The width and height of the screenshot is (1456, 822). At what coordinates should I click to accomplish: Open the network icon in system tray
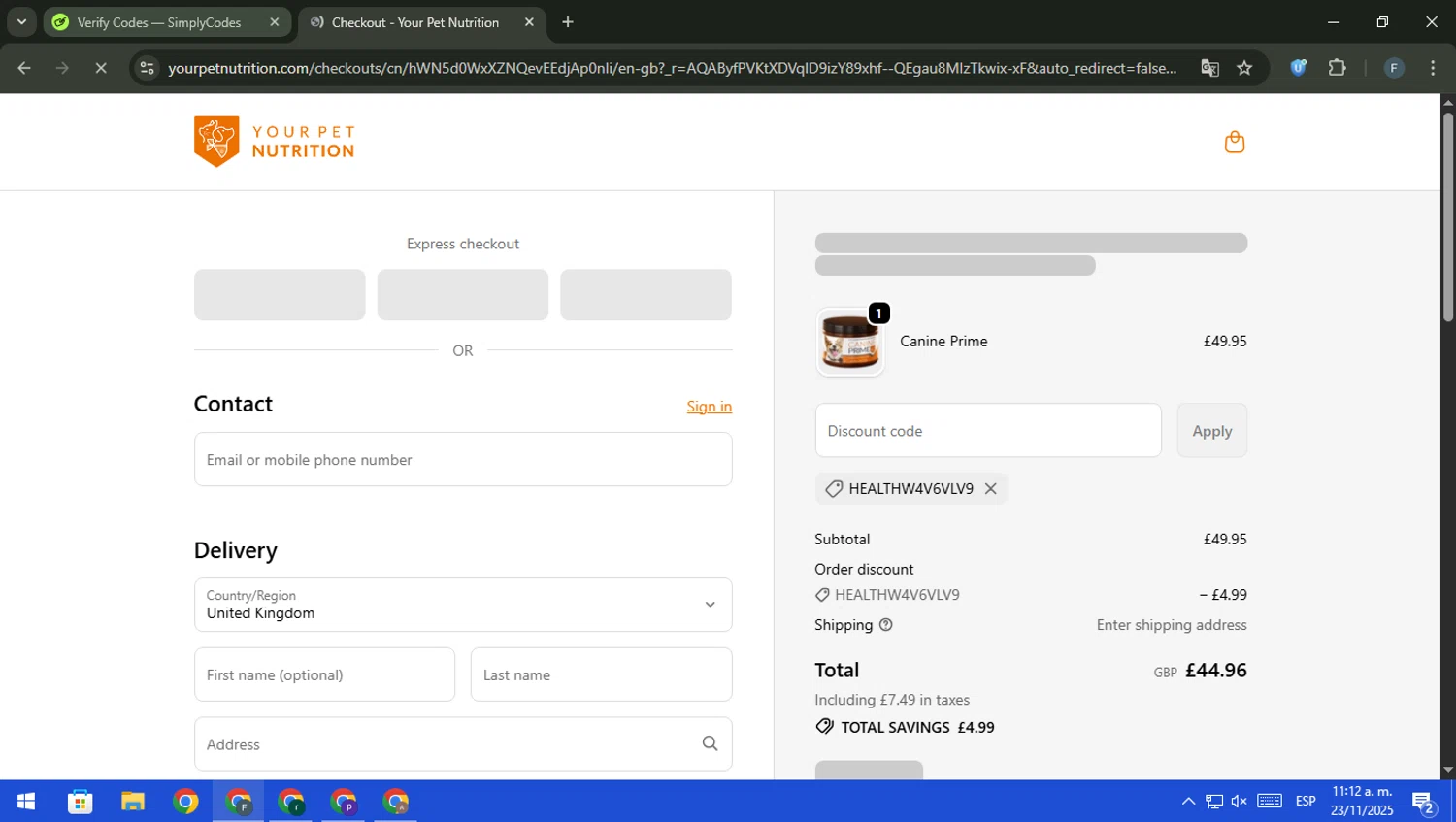(x=1214, y=802)
